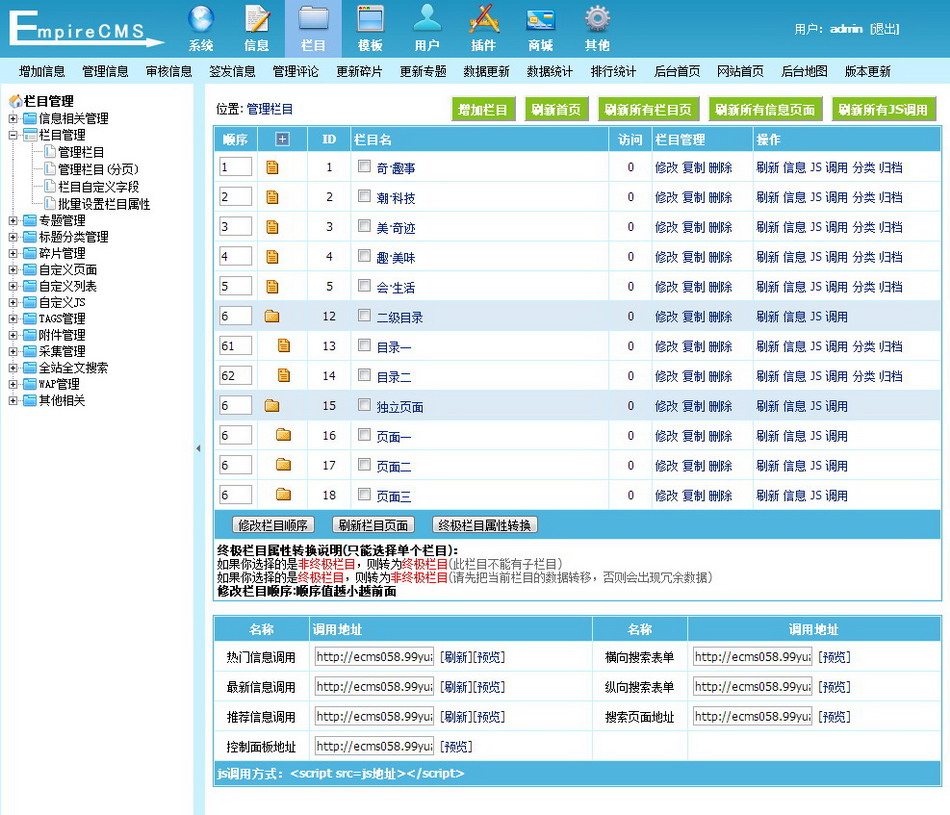
Task: Click the plus icon in table header
Action: click(x=282, y=139)
